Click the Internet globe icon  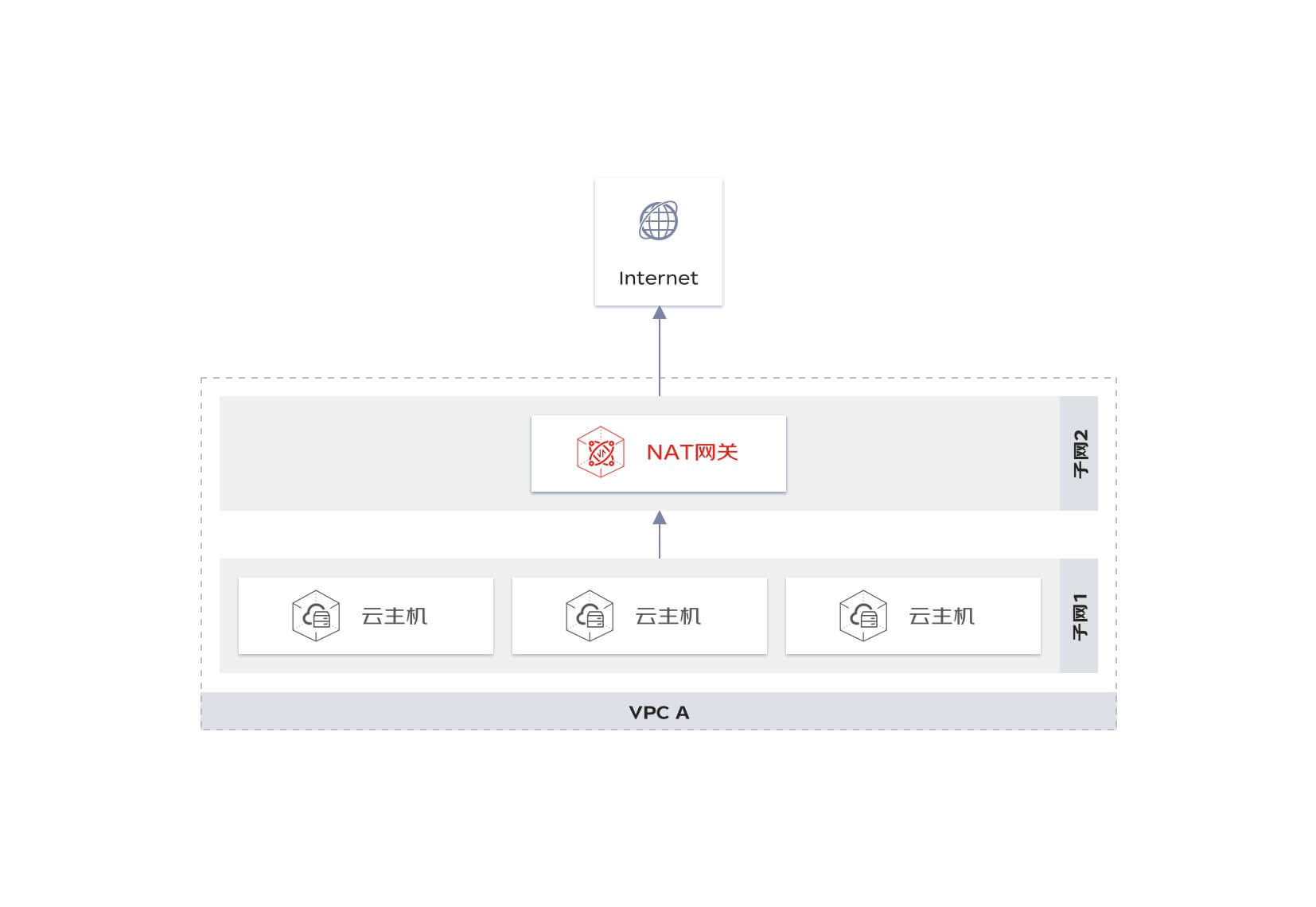659,220
